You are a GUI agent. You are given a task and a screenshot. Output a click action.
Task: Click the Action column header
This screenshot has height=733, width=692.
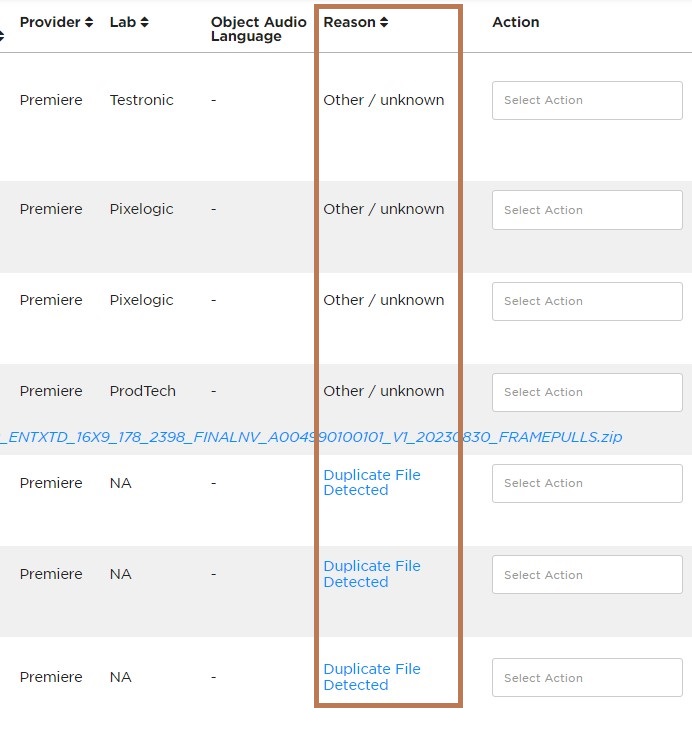point(516,22)
